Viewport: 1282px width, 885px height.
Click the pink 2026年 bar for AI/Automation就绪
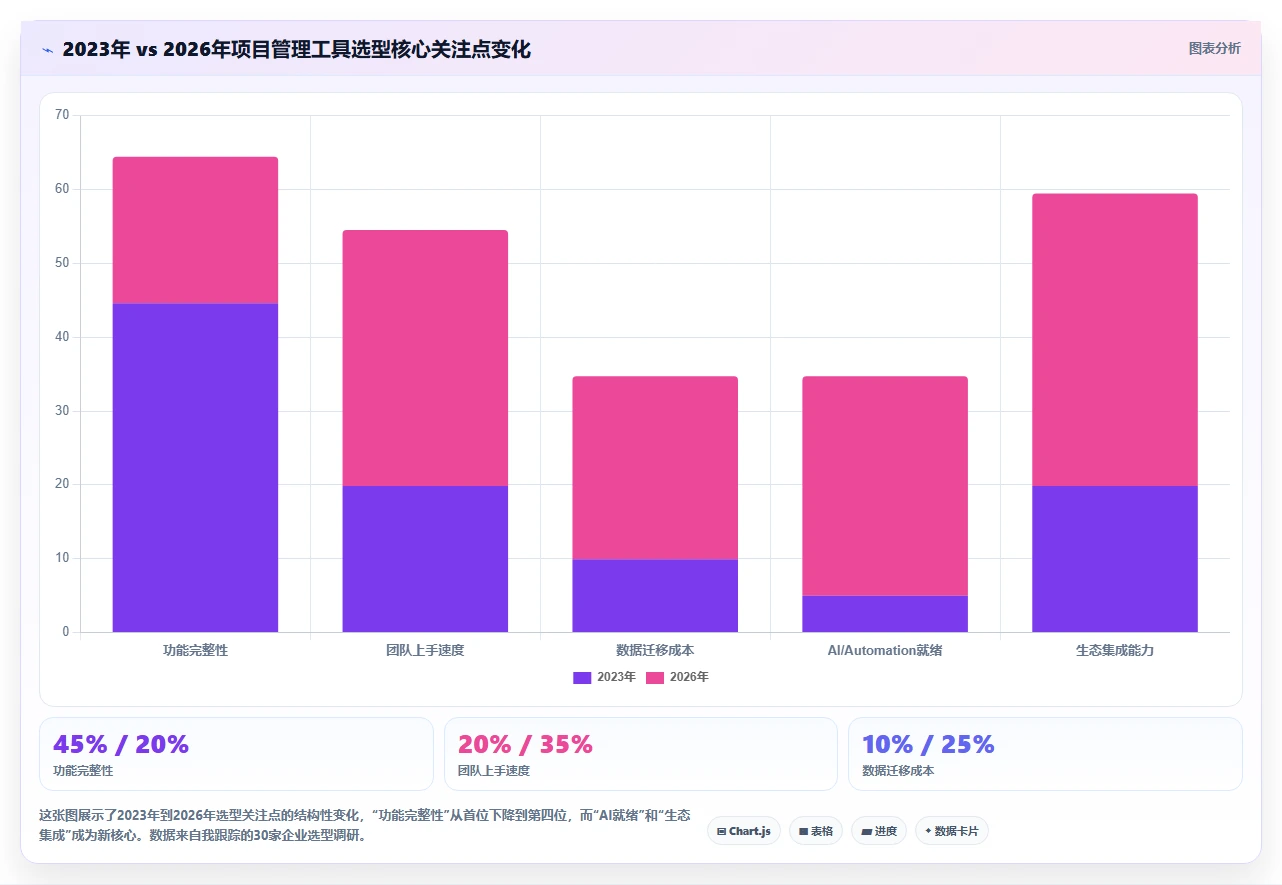[x=885, y=486]
